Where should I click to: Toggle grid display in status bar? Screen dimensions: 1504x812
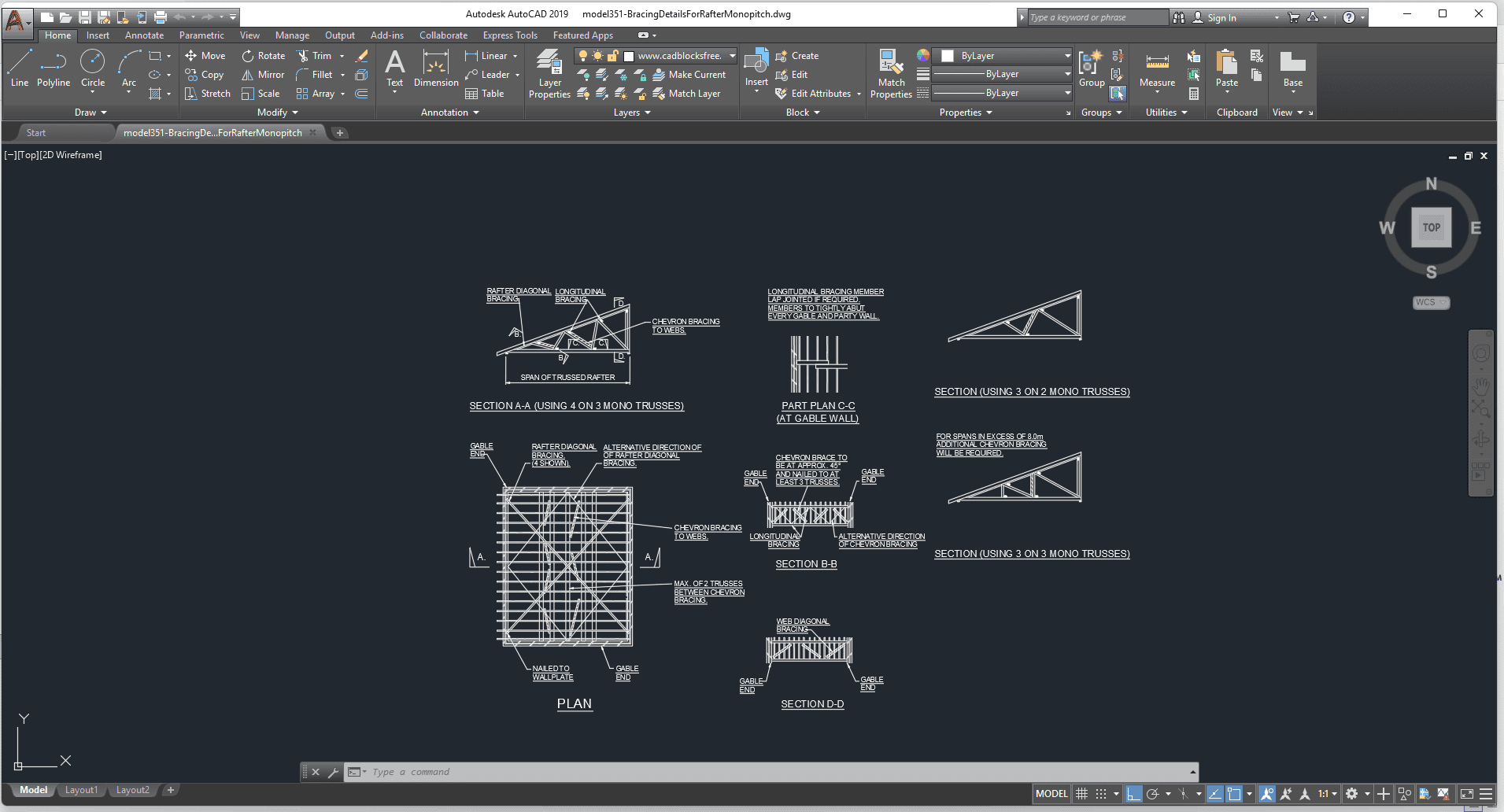pos(1082,794)
